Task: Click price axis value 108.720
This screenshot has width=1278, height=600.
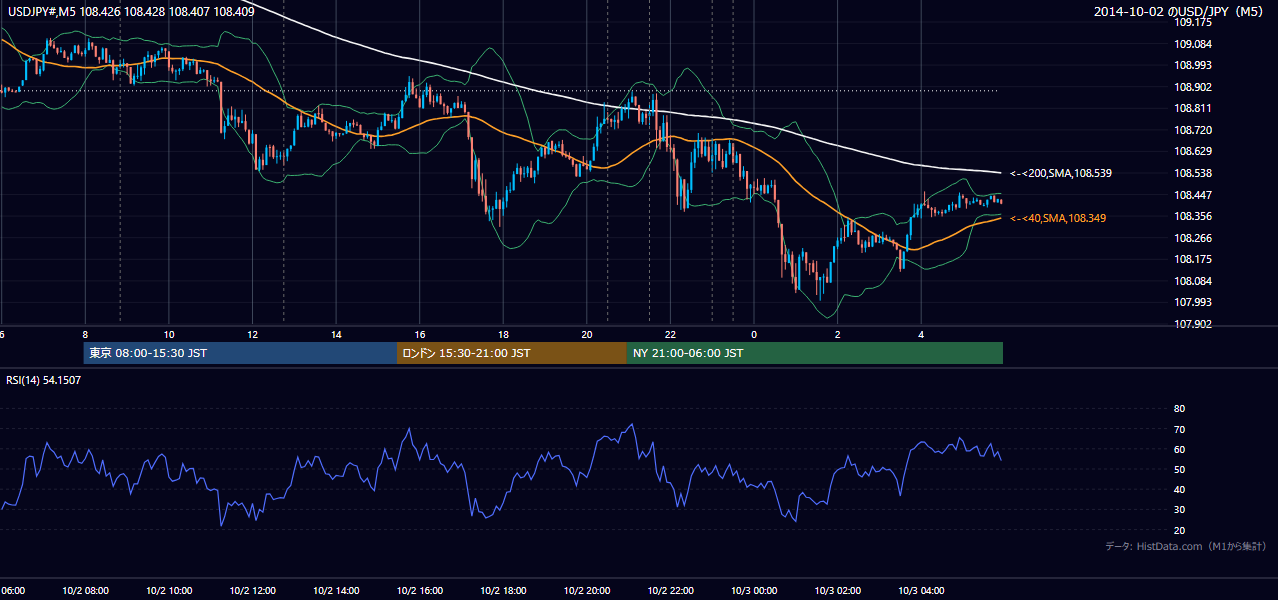Action: point(1193,130)
